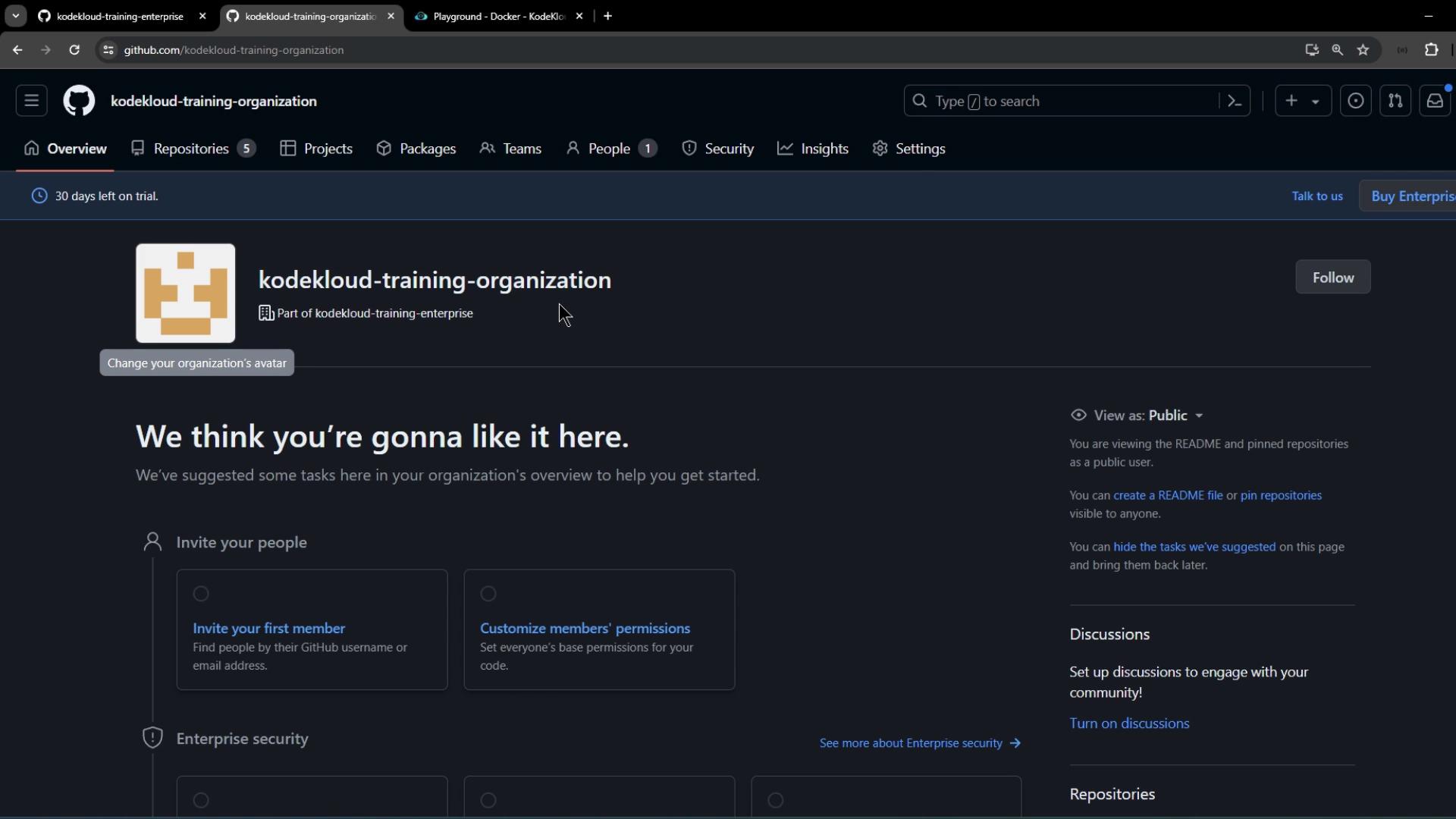Image resolution: width=1456 pixels, height=819 pixels.
Task: Click the organization avatar image
Action: click(x=185, y=293)
